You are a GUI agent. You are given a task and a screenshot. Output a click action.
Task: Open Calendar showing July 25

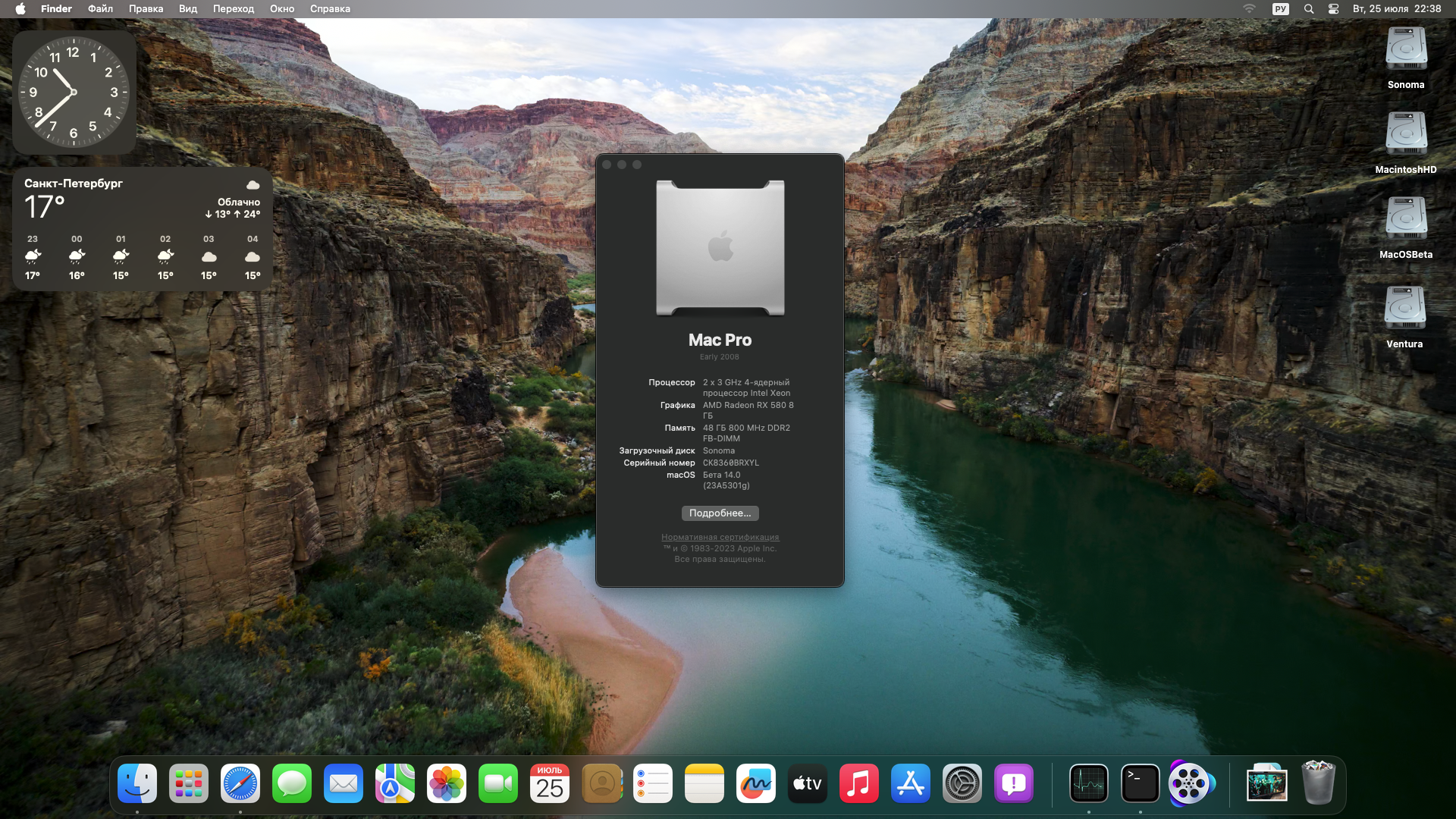pyautogui.click(x=550, y=783)
